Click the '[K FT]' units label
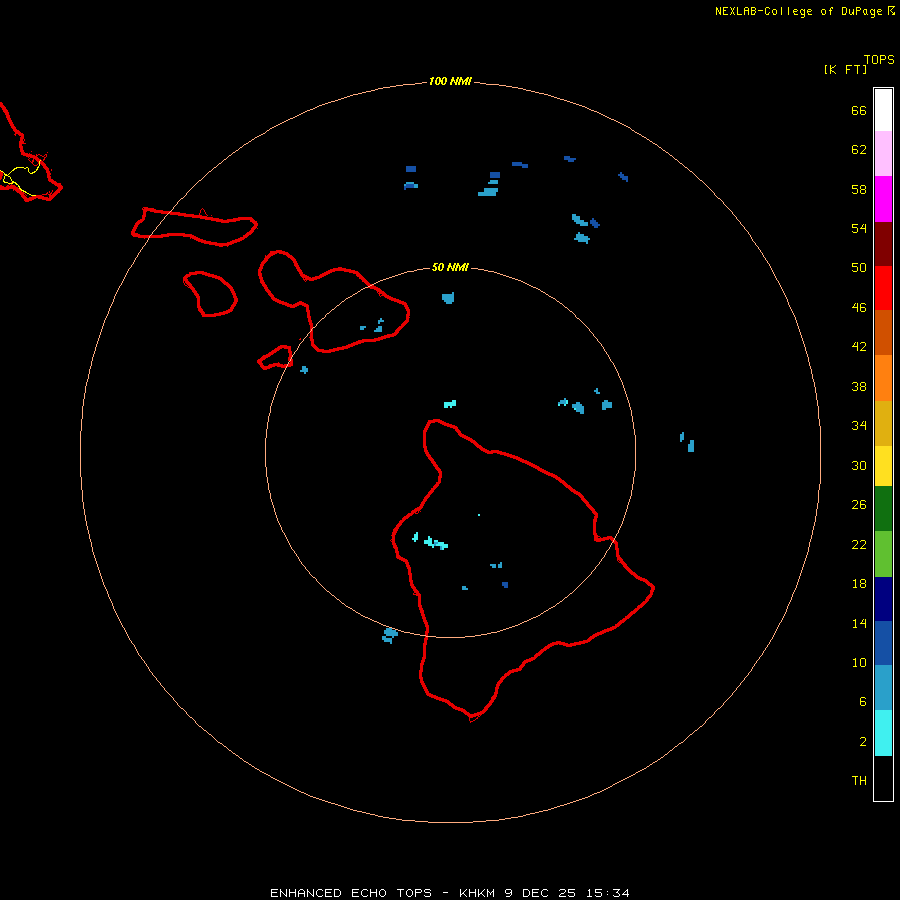This screenshot has height=900, width=900. click(x=845, y=69)
